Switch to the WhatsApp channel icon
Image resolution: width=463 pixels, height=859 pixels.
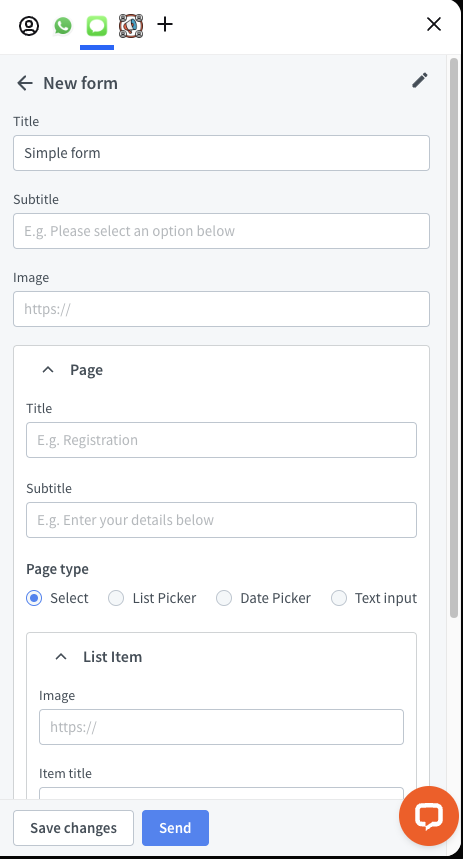(63, 25)
